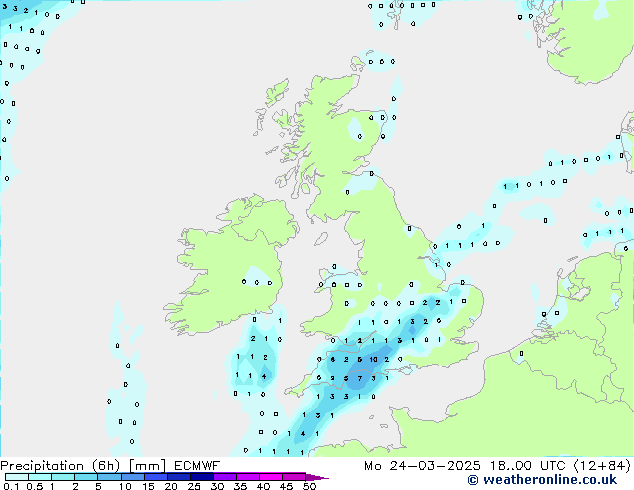This screenshot has width=634, height=490.
Task: Click the 40 to 45 mm magenta swatch
Action: (271, 477)
